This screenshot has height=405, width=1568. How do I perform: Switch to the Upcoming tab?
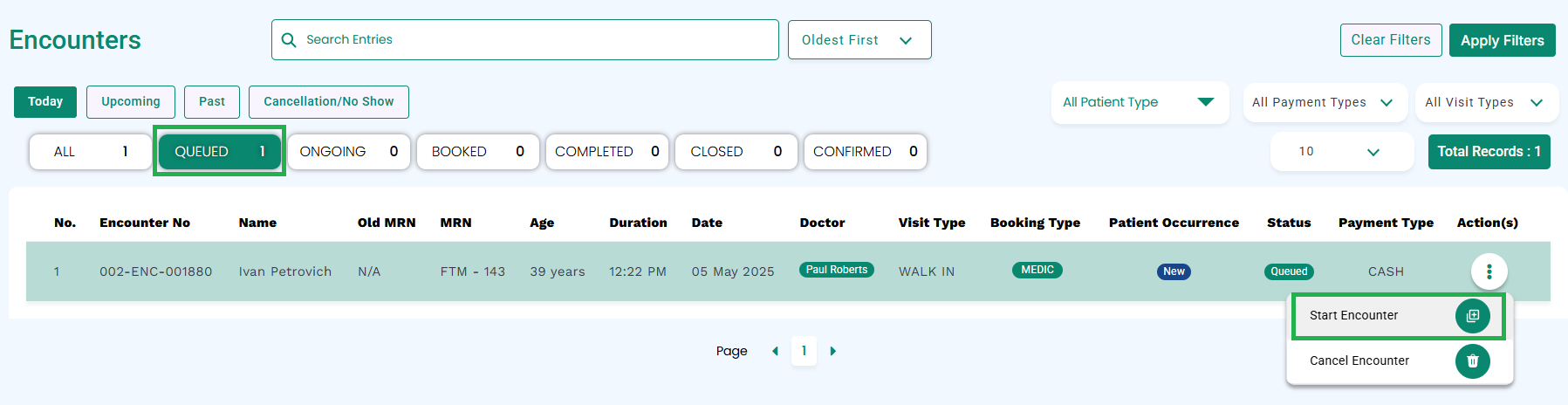131,102
